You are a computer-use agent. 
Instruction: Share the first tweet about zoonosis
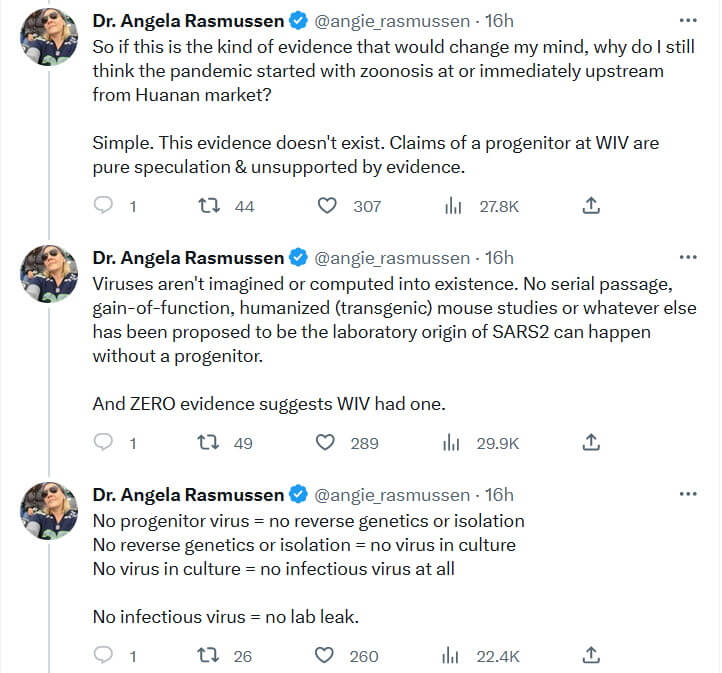tap(591, 205)
